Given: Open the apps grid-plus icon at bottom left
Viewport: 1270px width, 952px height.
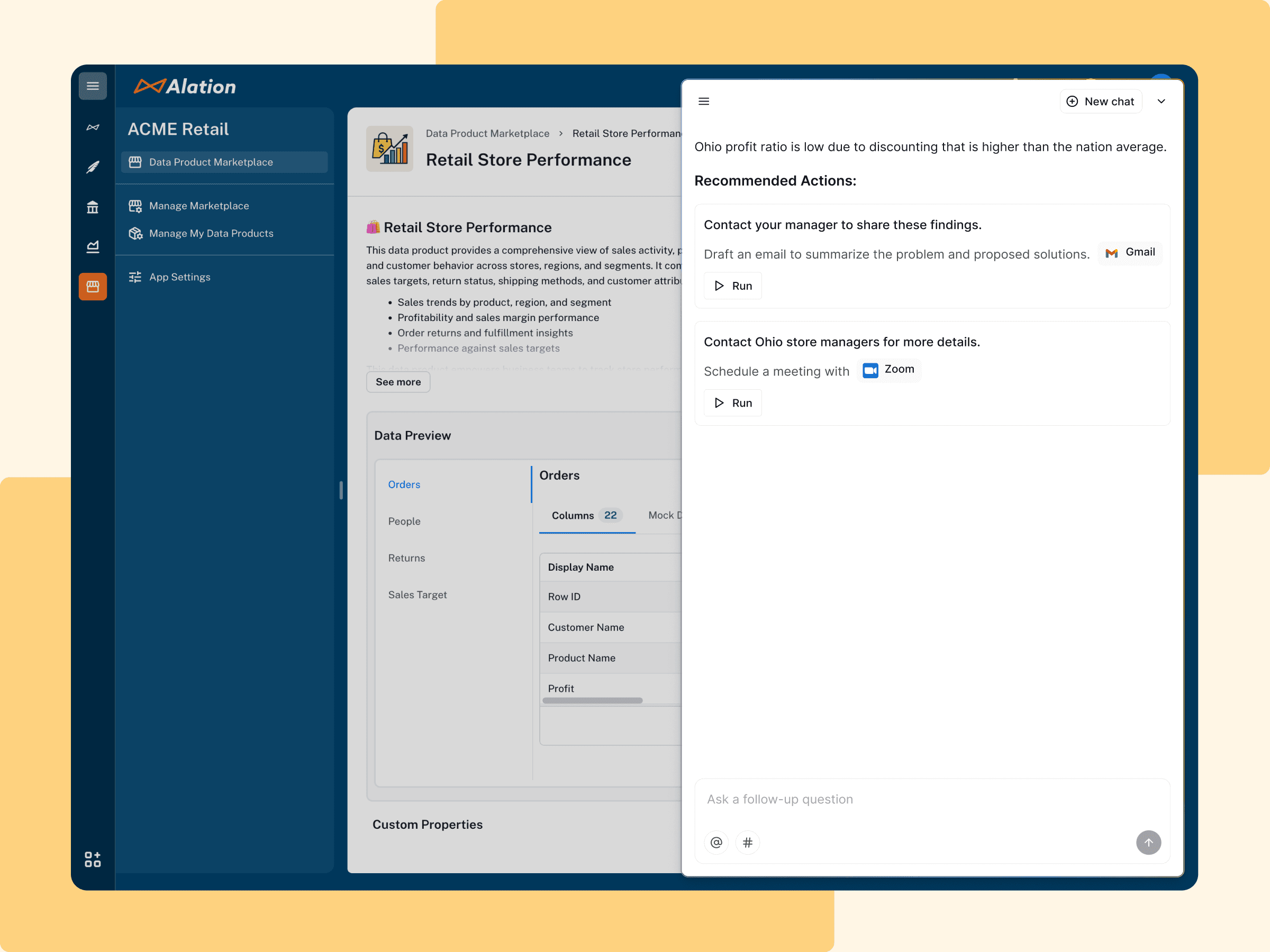Looking at the screenshot, I should (93, 858).
